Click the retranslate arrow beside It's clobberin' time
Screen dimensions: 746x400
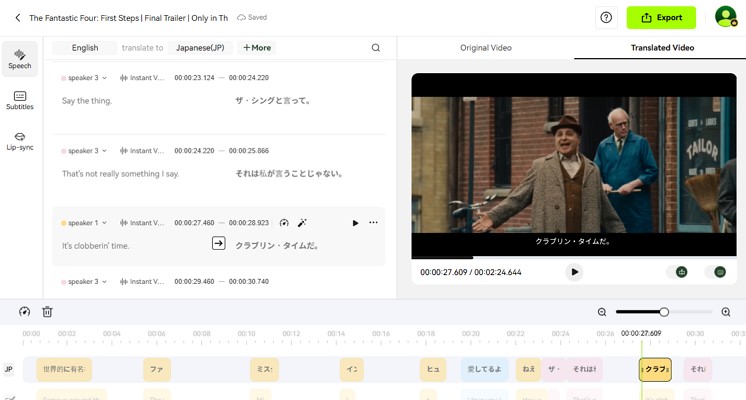pos(218,243)
